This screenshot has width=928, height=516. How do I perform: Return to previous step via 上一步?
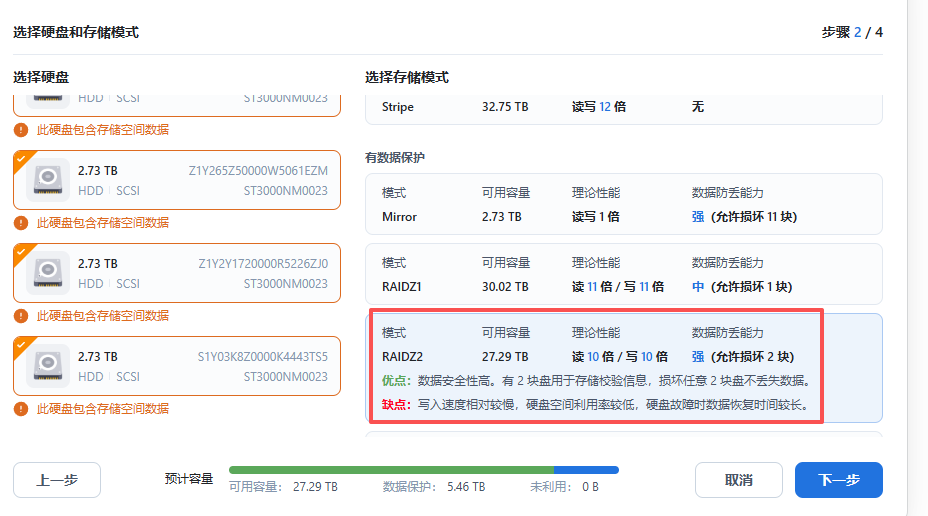tap(57, 480)
